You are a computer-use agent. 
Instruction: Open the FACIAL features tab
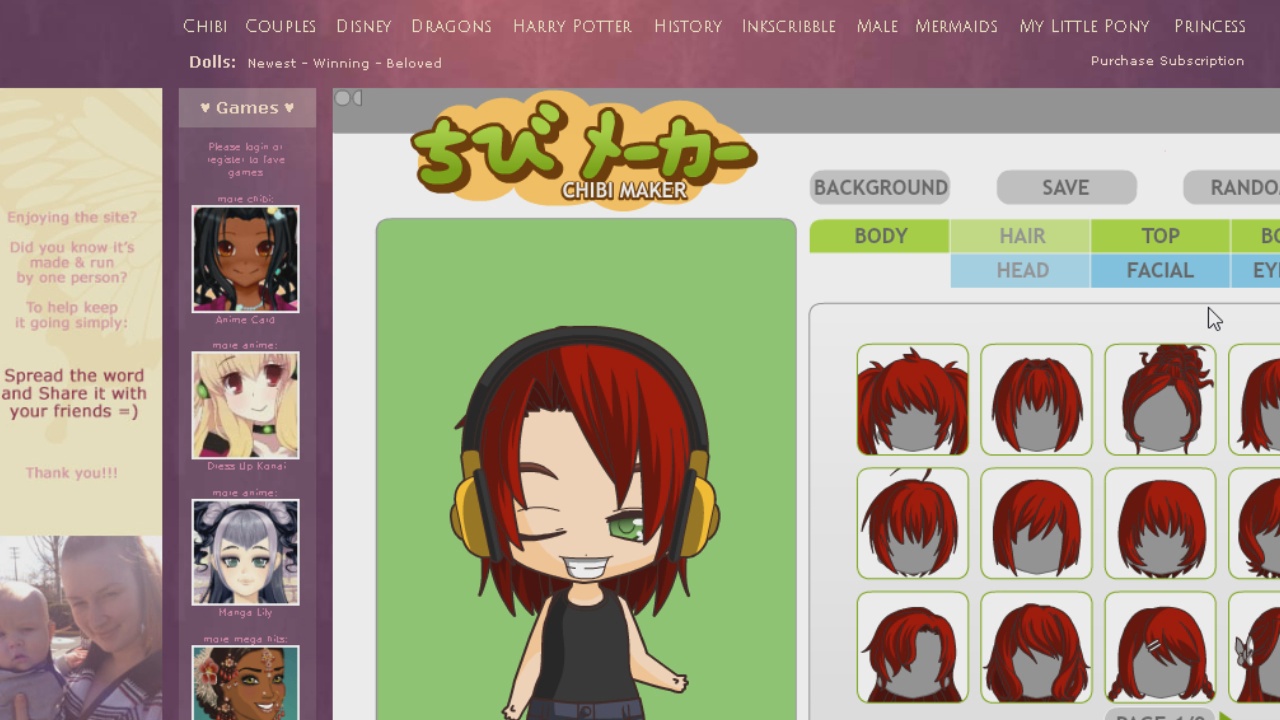[x=1161, y=271]
